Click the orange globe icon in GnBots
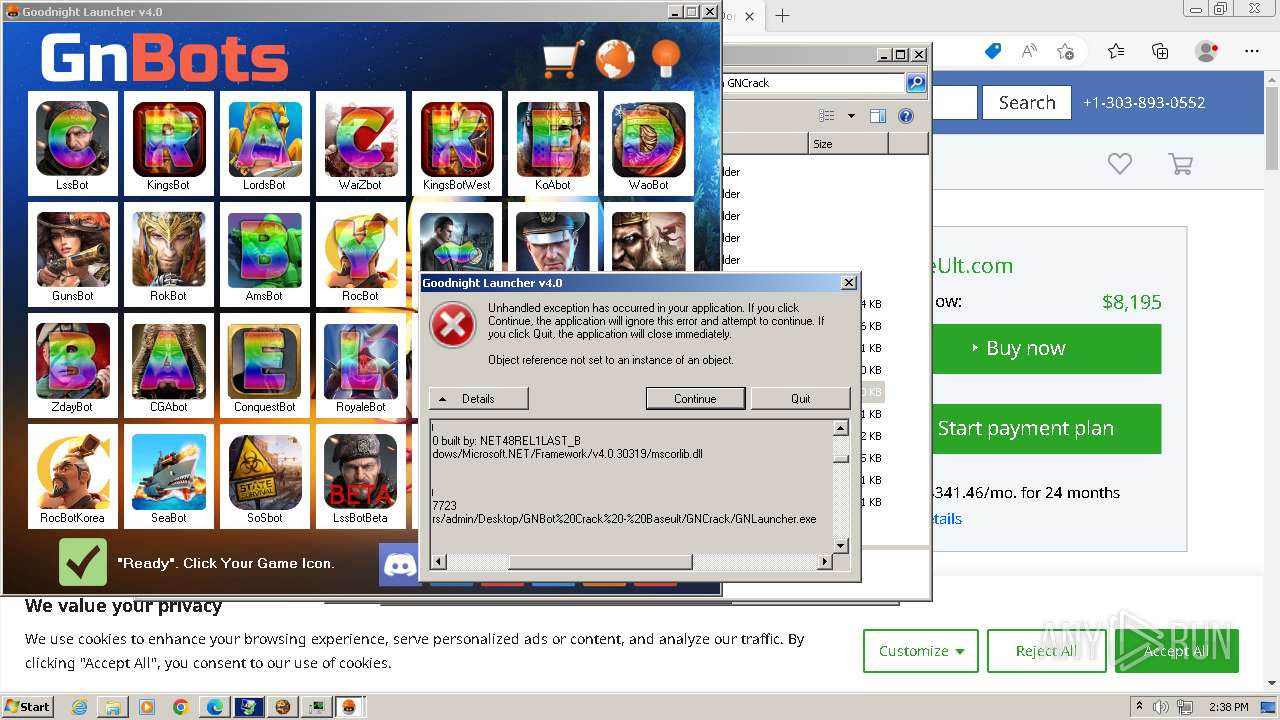This screenshot has height=720, width=1280. pyautogui.click(x=615, y=59)
